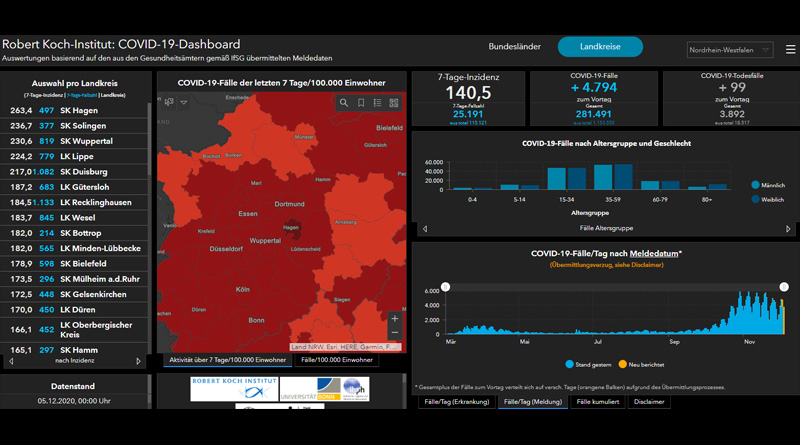Activate the map area selection tool
The image size is (800, 445).
(169, 102)
